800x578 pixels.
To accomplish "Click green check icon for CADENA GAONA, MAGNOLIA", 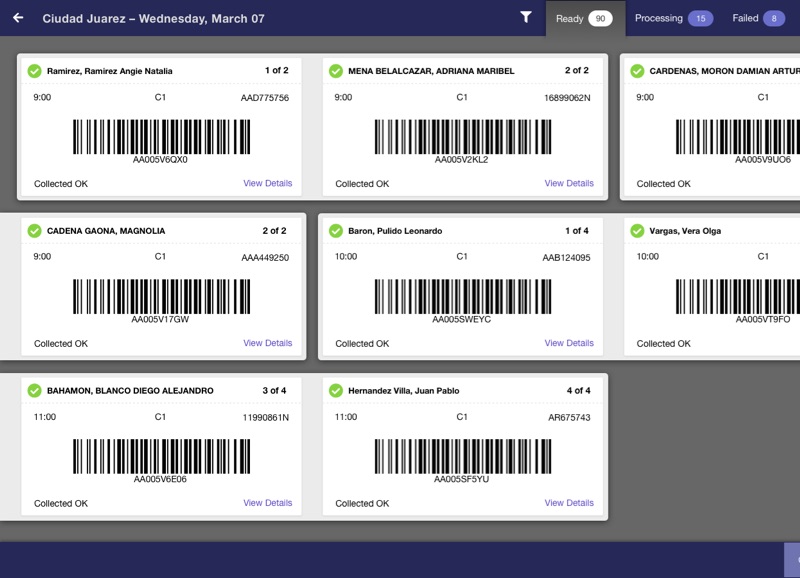I will click(x=35, y=231).
